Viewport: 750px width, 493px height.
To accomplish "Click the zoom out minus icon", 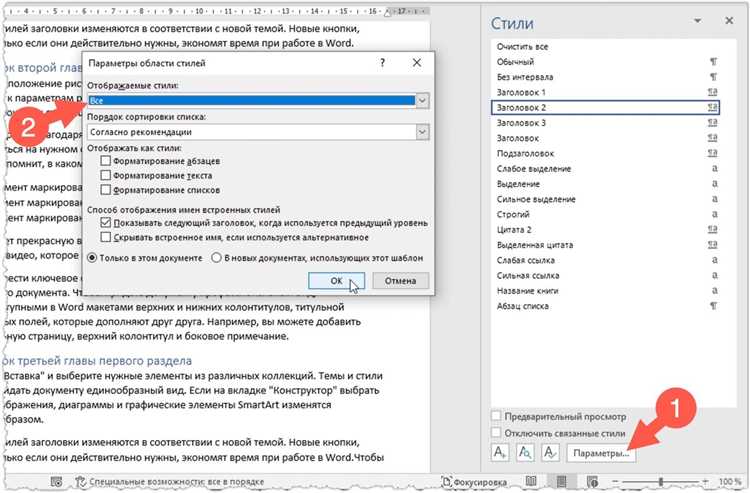I will coord(616,481).
